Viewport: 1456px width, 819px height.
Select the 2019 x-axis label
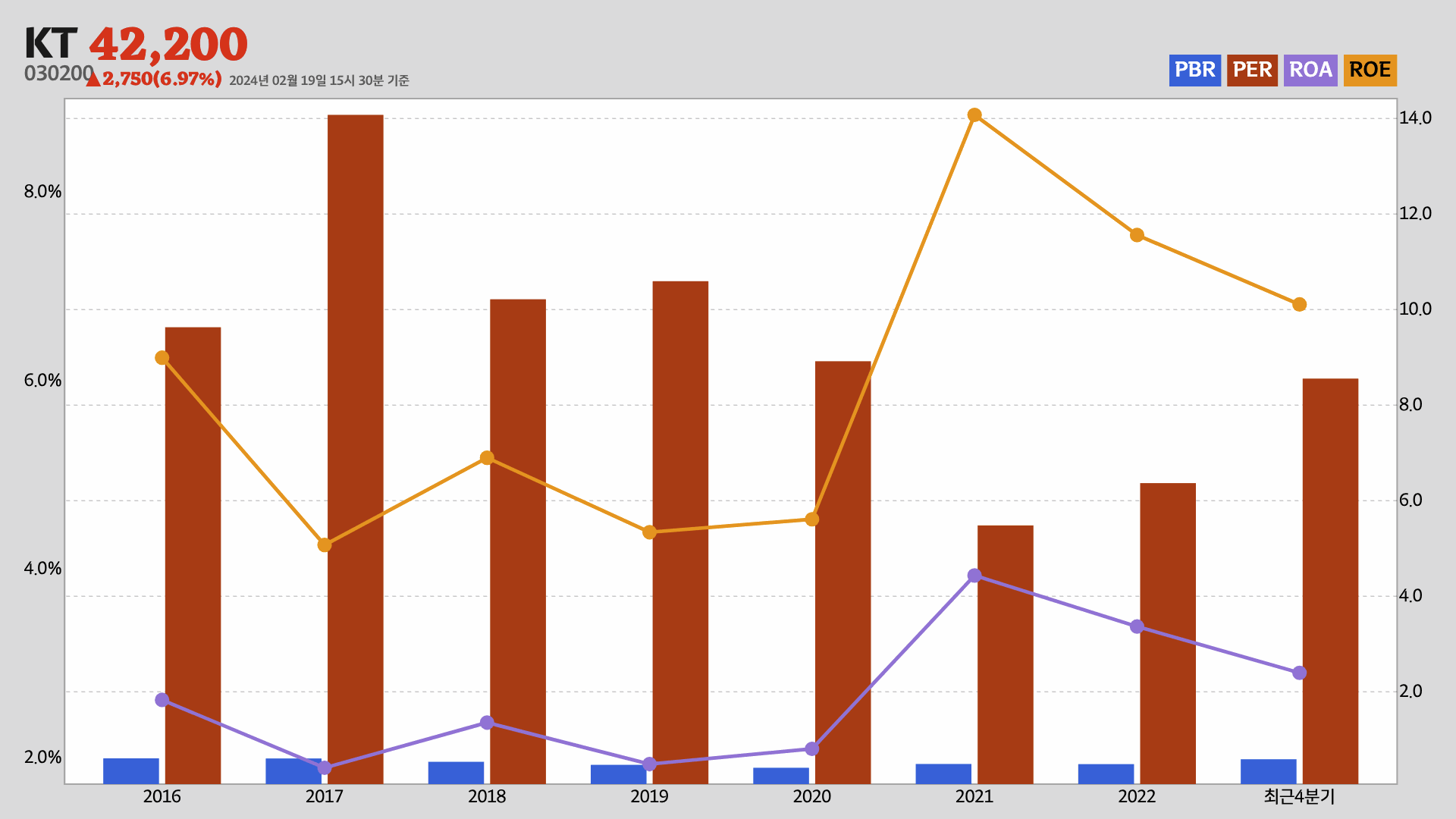pyautogui.click(x=649, y=796)
